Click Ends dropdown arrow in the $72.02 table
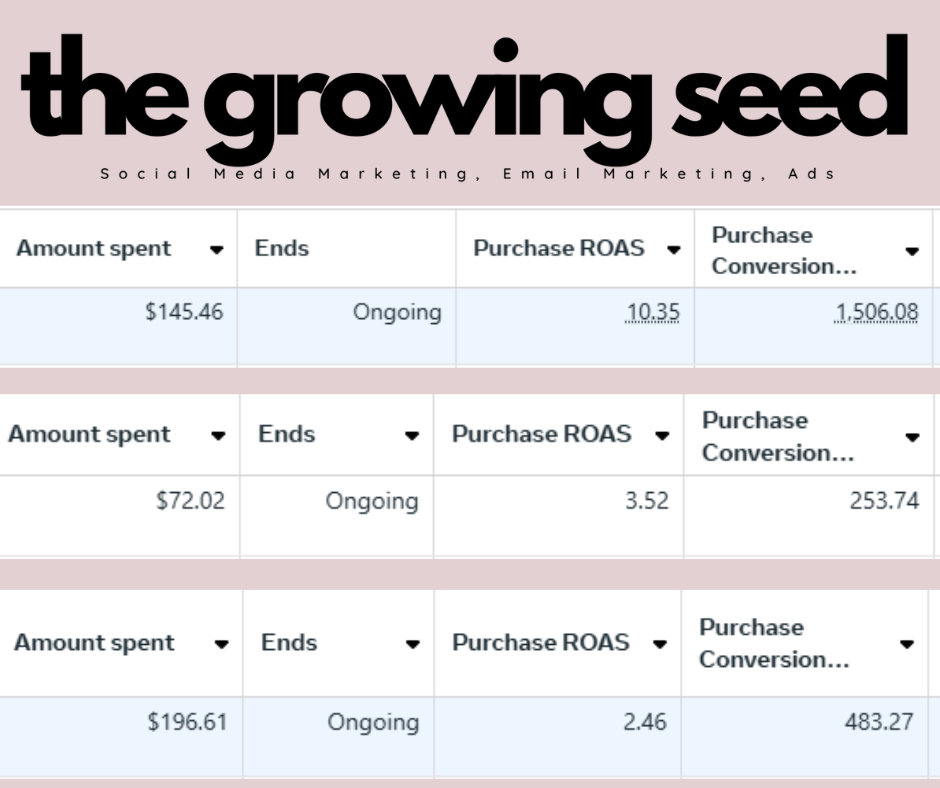Screen dimensions: 940x788 coord(411,436)
